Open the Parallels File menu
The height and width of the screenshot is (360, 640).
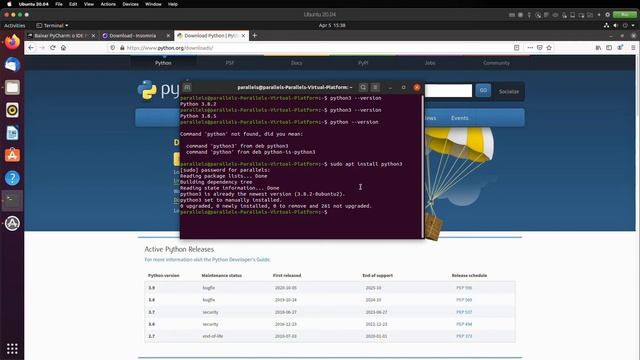[59, 4]
